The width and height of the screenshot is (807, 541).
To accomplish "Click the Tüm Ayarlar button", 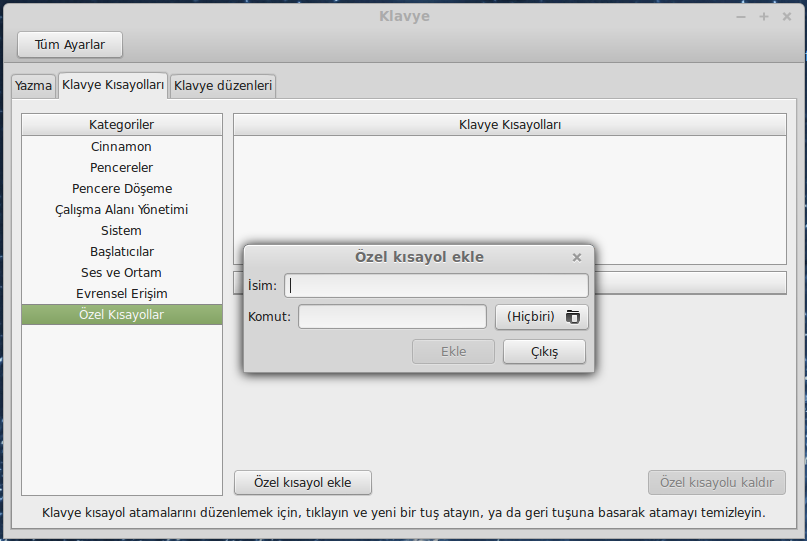I will click(x=70, y=45).
